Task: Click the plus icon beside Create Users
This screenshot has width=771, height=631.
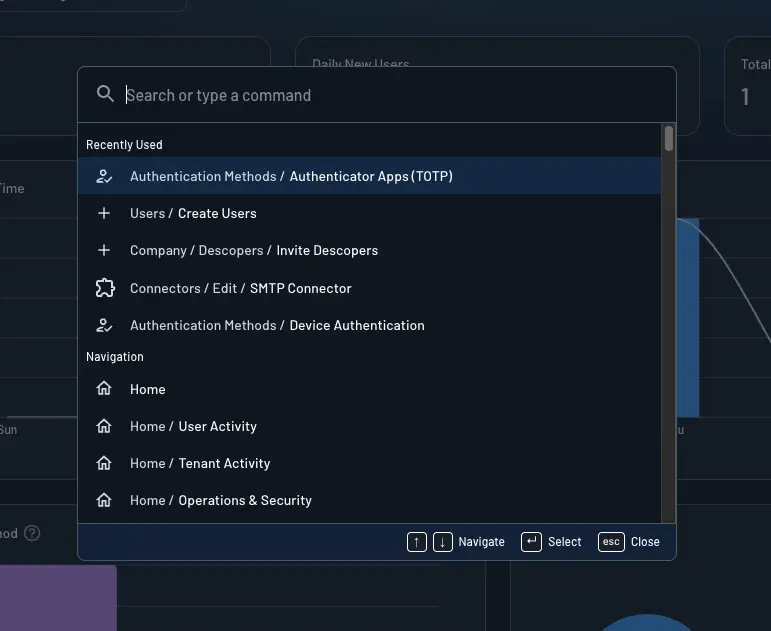Action: point(104,213)
